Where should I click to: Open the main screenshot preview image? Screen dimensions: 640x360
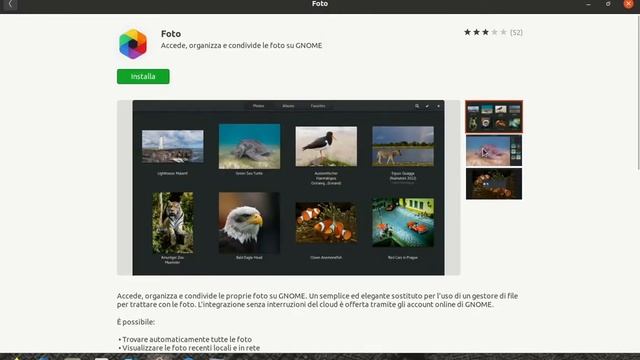pos(288,188)
